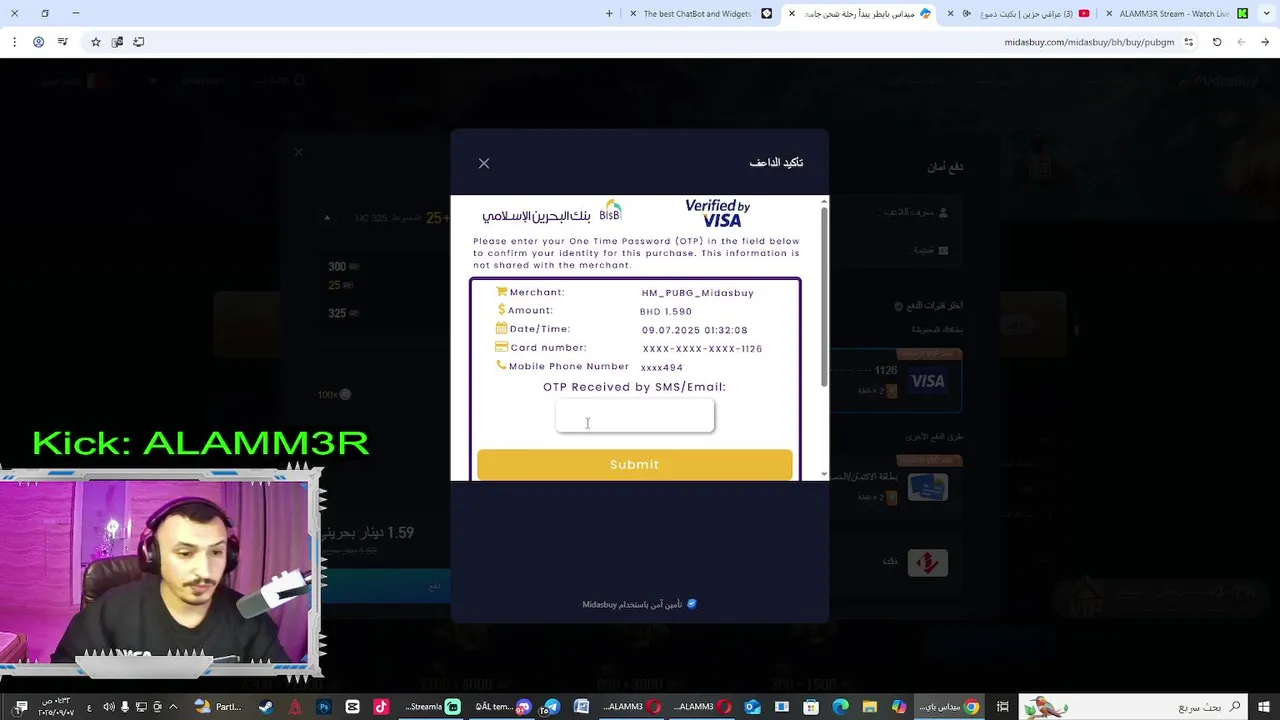Open new browser tab with plus
The width and height of the screenshot is (1280, 720).
[609, 13]
